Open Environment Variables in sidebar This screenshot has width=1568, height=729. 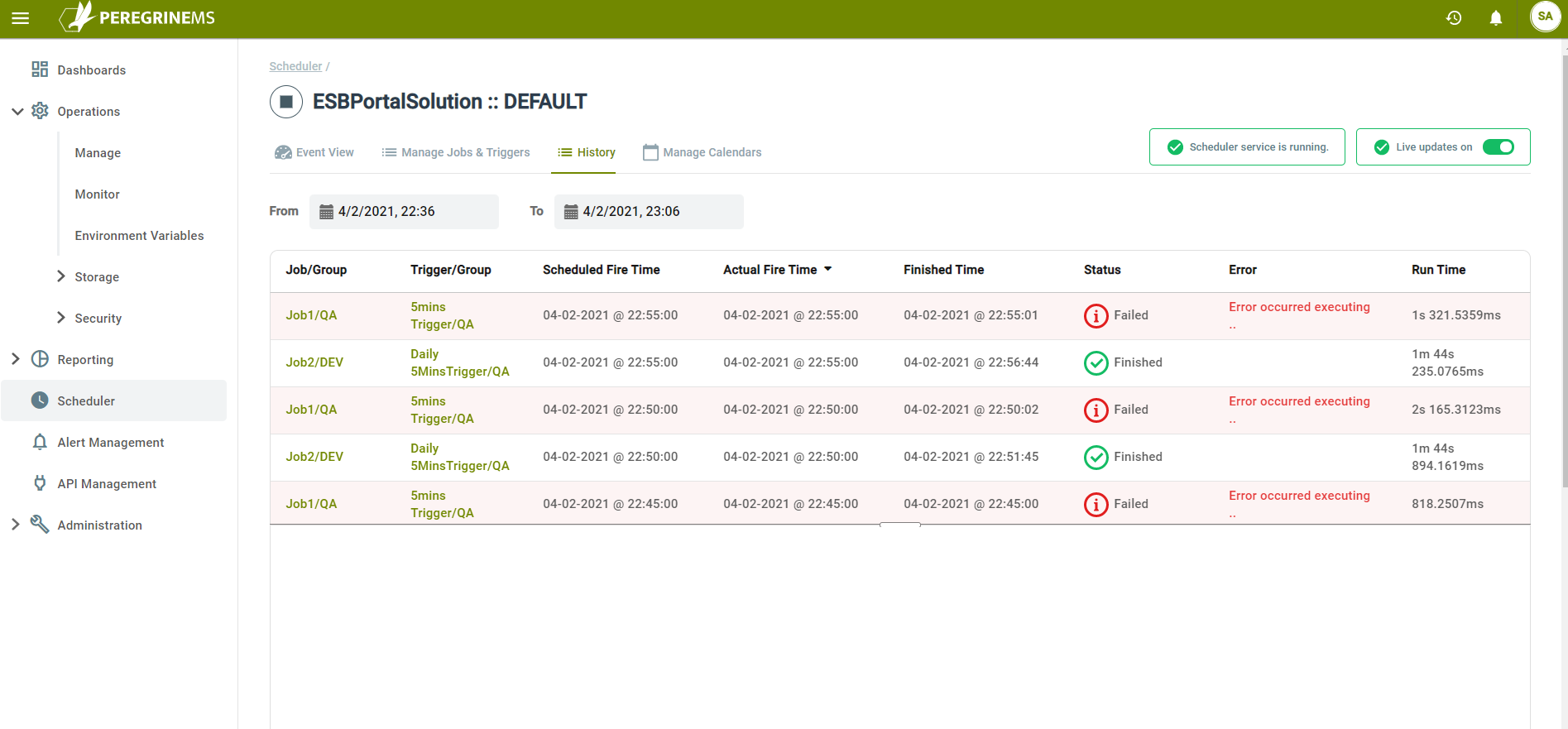139,236
